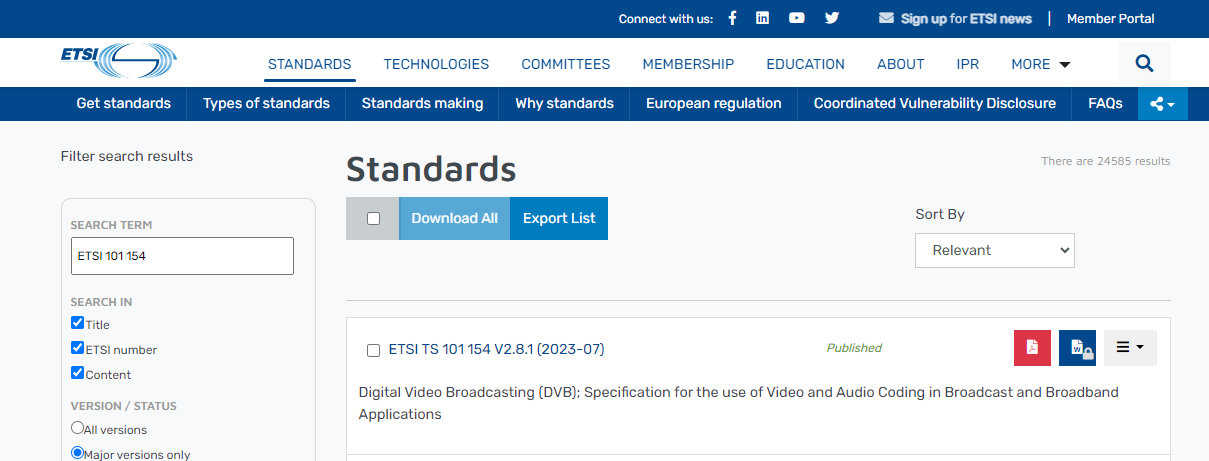
Task: Open hamburger options menu for ETSI TS 101 154
Action: coord(1130,348)
